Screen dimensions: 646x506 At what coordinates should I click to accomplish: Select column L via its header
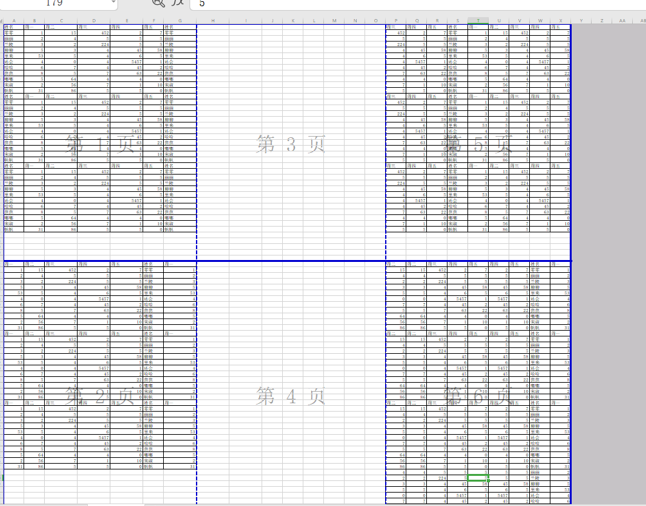coord(314,21)
